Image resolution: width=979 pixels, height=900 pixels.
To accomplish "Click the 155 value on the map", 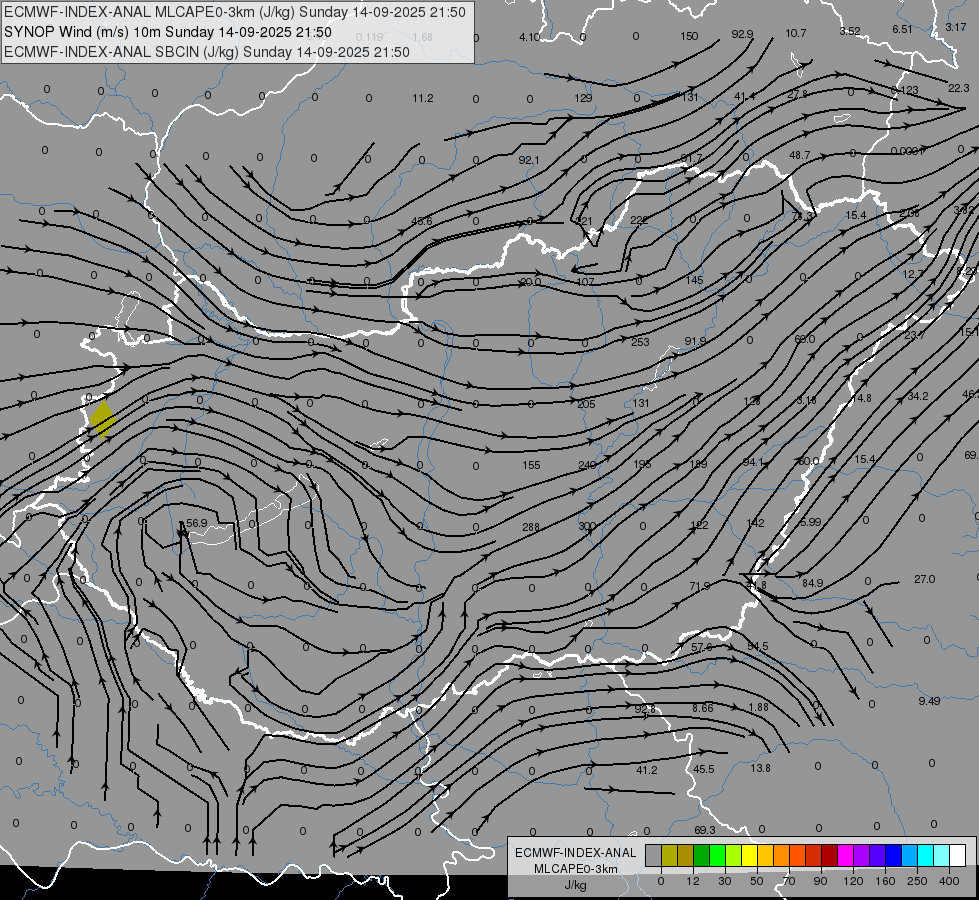I will [531, 465].
